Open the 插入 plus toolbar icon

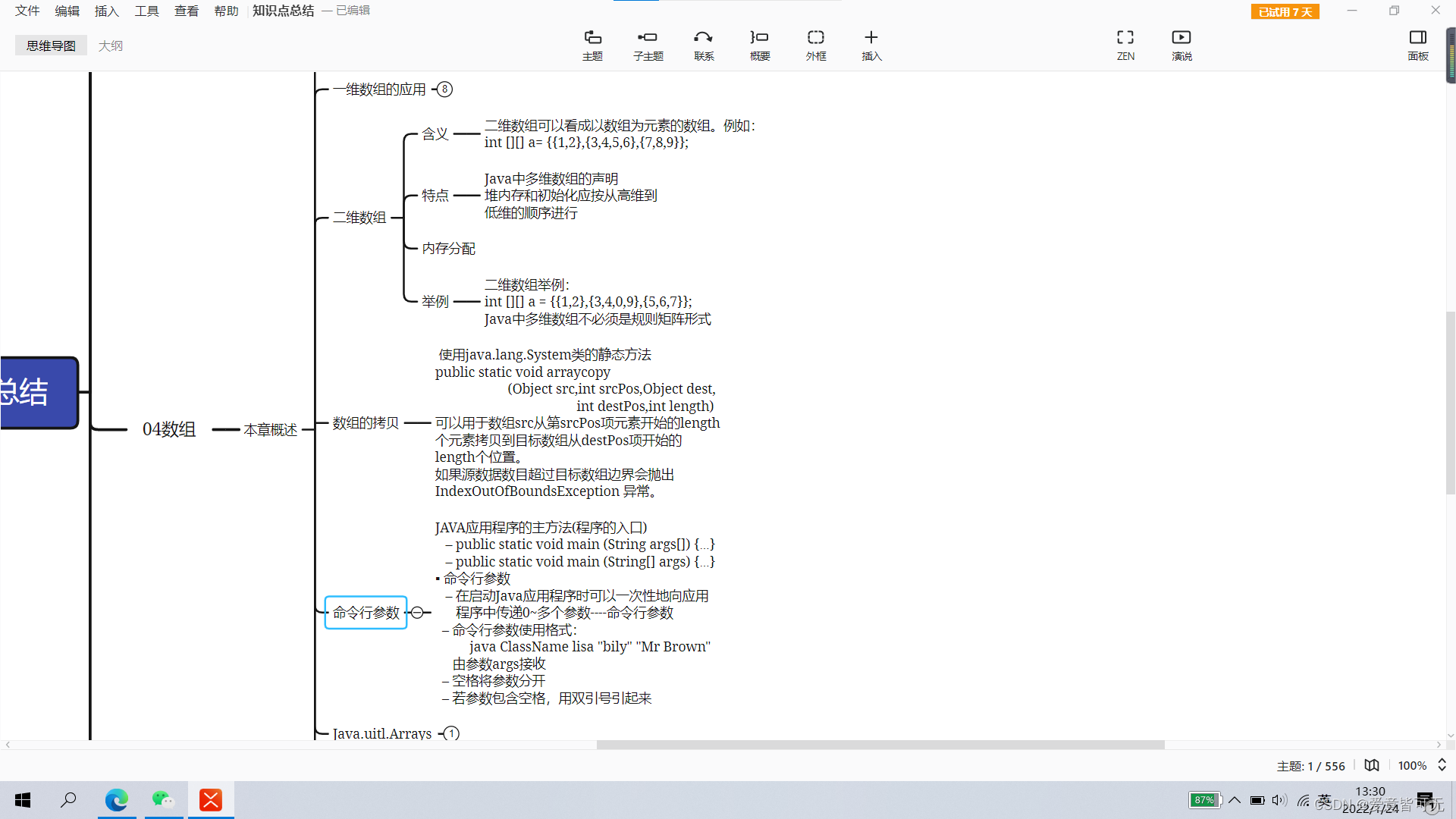point(871,45)
